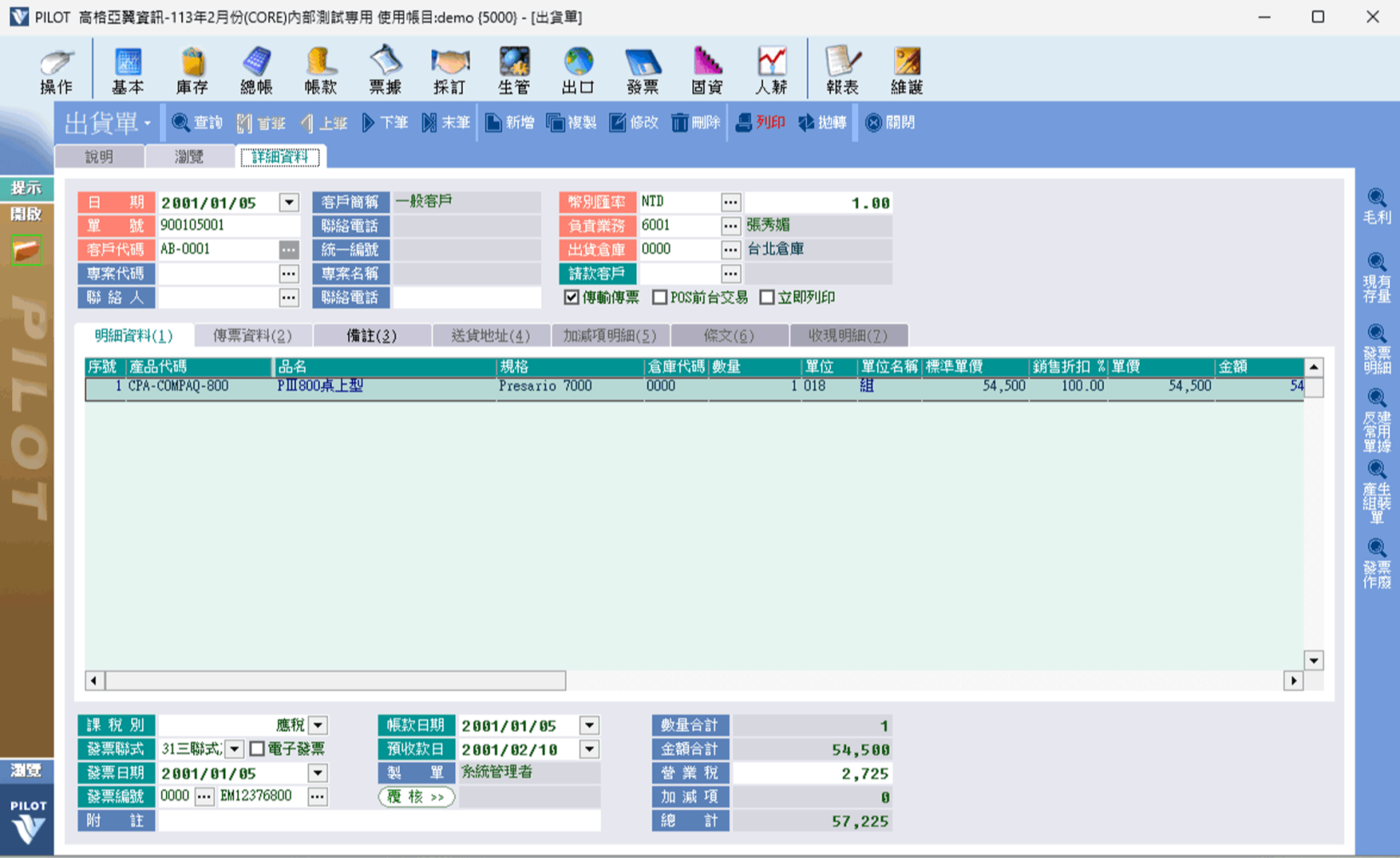Image resolution: width=1400 pixels, height=858 pixels.
Task: Click the 人薪 payroll module icon
Action: 771,70
